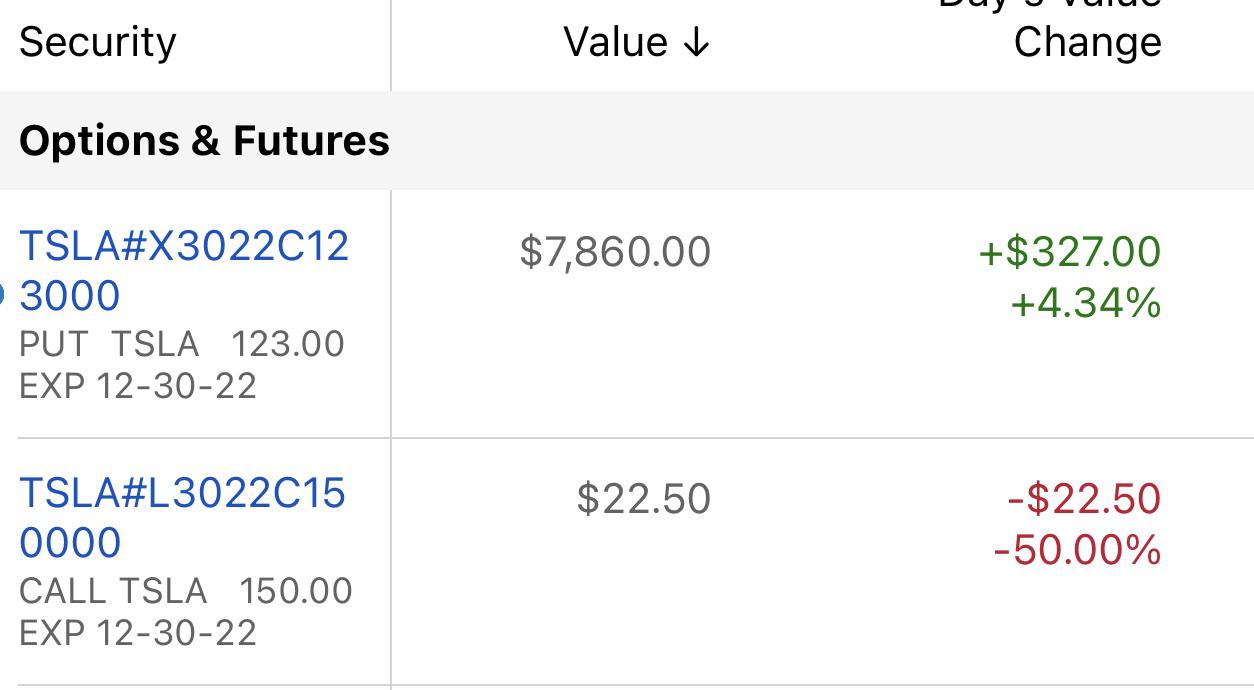Click the 150.00 strike price

296,591
